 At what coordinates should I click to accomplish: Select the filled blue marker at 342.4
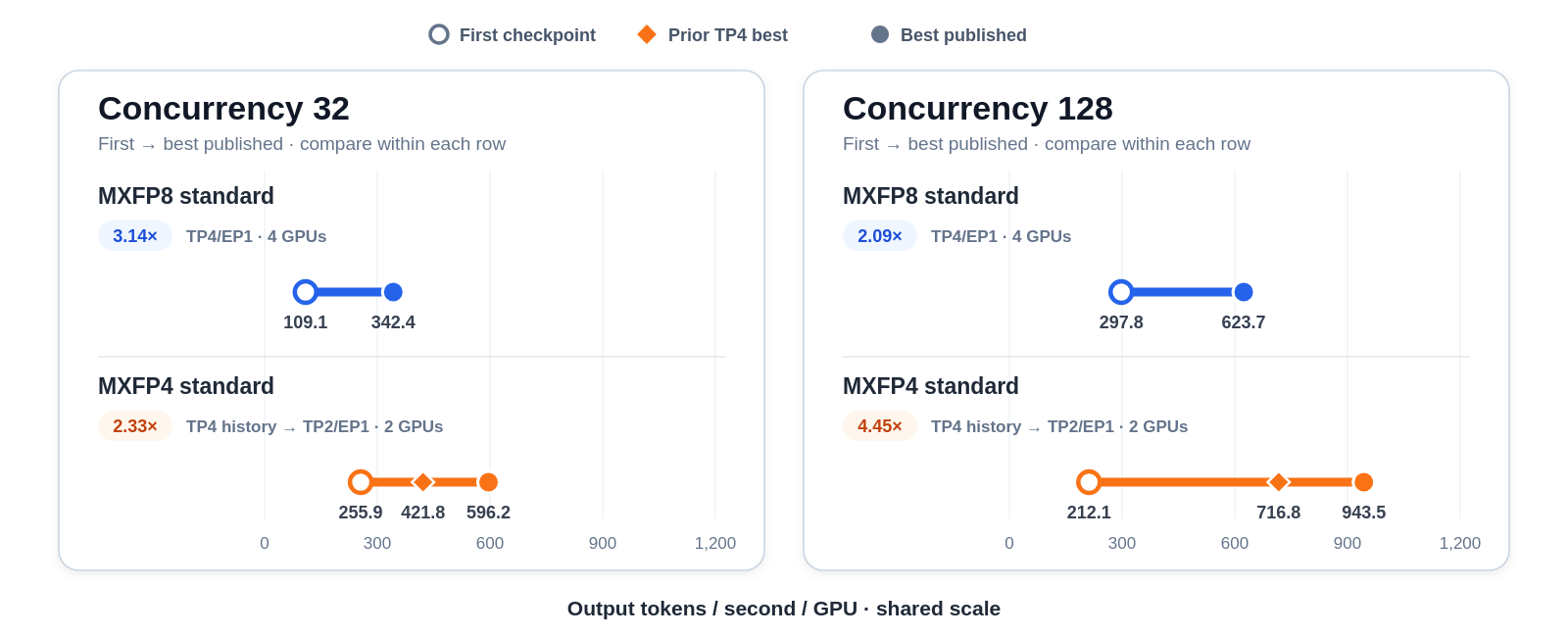393,292
